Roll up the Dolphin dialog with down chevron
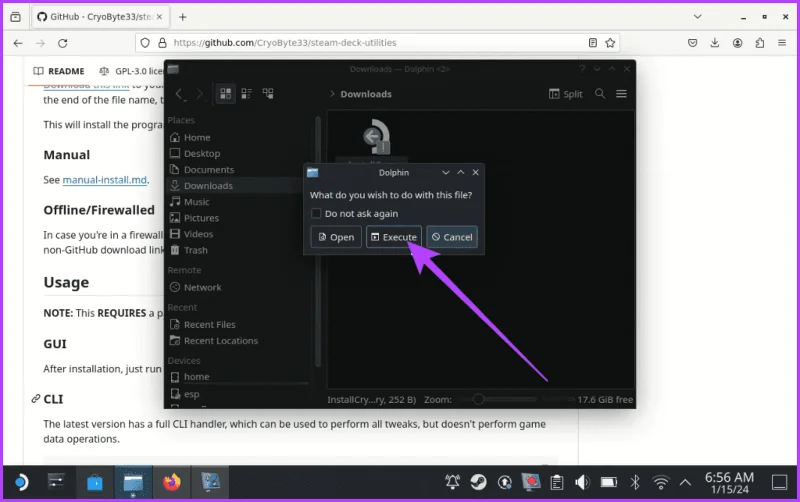Image resolution: width=800 pixels, height=502 pixels. pyautogui.click(x=445, y=172)
